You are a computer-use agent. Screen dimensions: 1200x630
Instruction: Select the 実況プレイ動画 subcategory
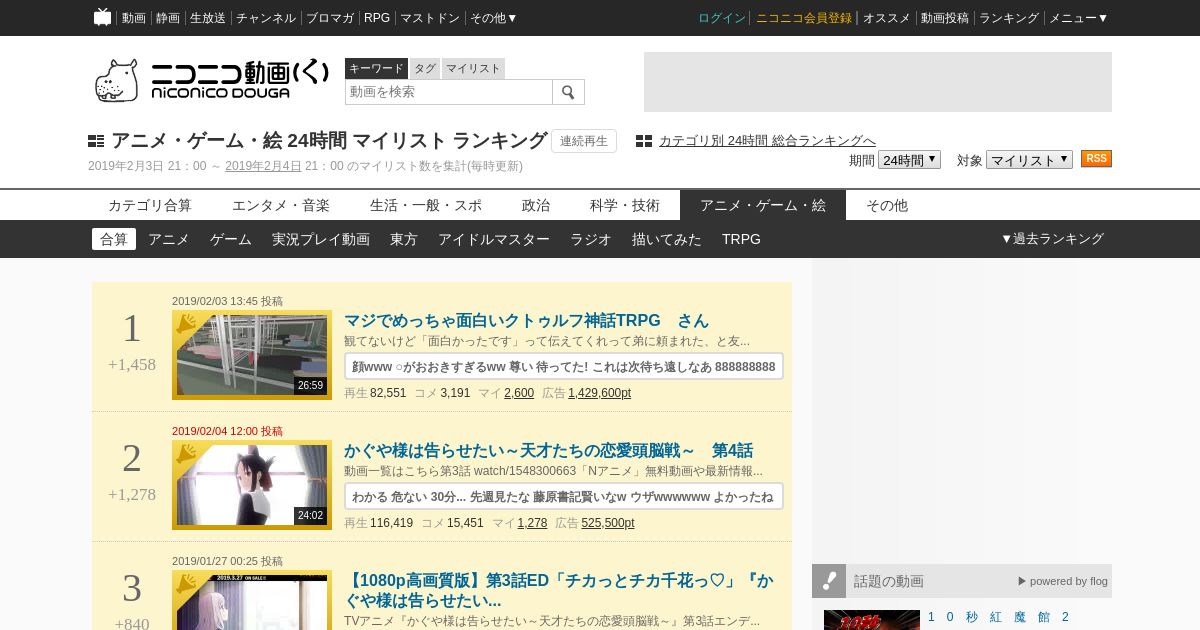[x=321, y=239]
